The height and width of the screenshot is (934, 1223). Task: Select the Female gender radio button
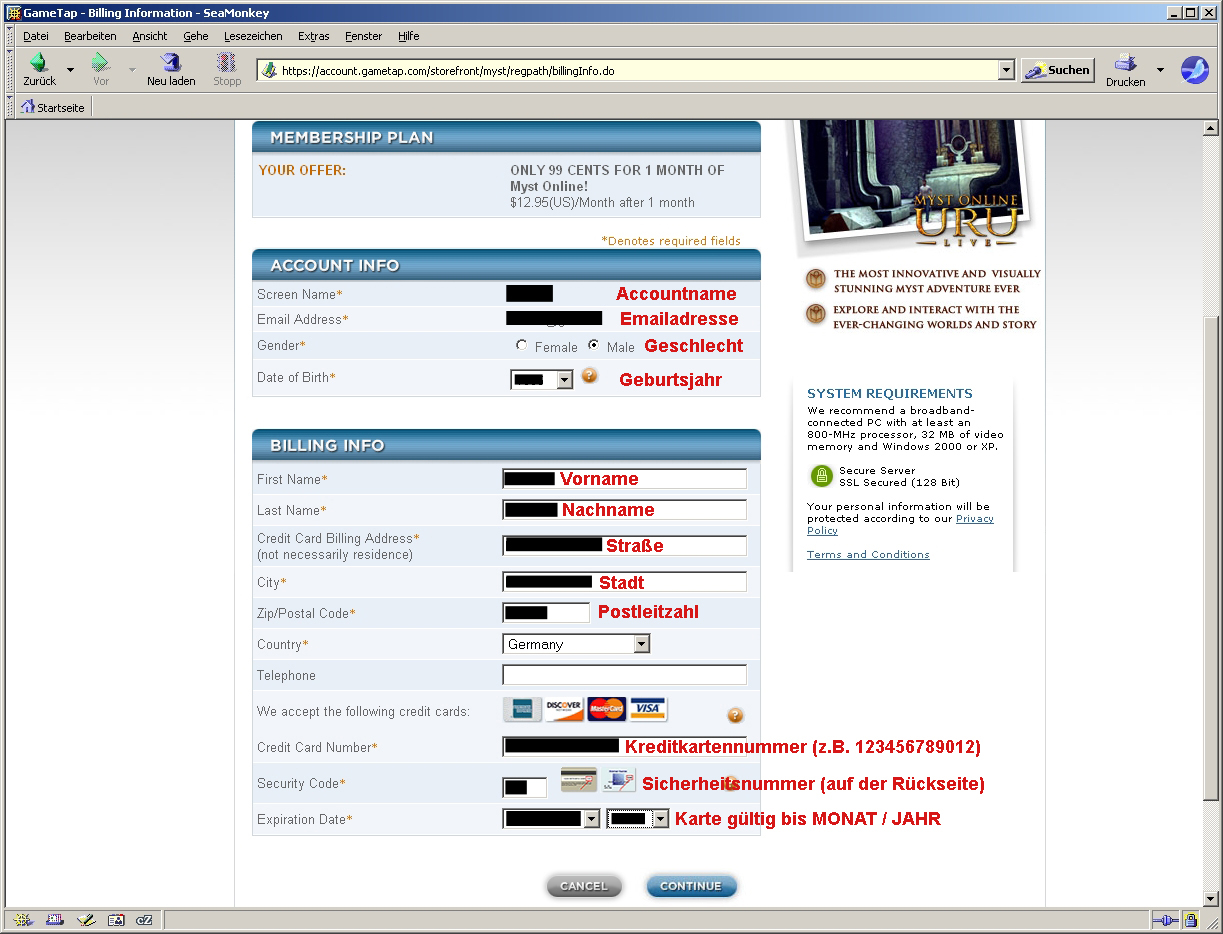tap(522, 345)
